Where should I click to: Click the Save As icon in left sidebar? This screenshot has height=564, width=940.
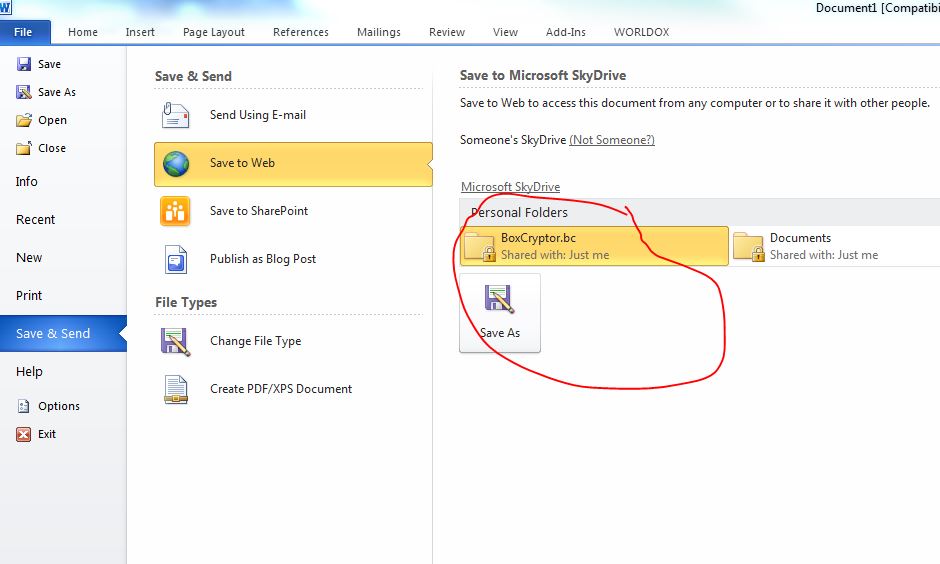24,92
